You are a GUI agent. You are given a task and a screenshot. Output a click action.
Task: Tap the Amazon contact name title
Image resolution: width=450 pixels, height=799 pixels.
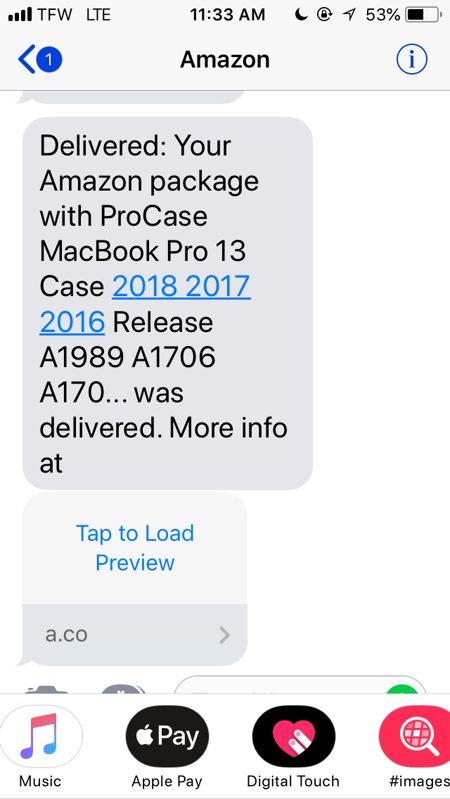coord(225,60)
